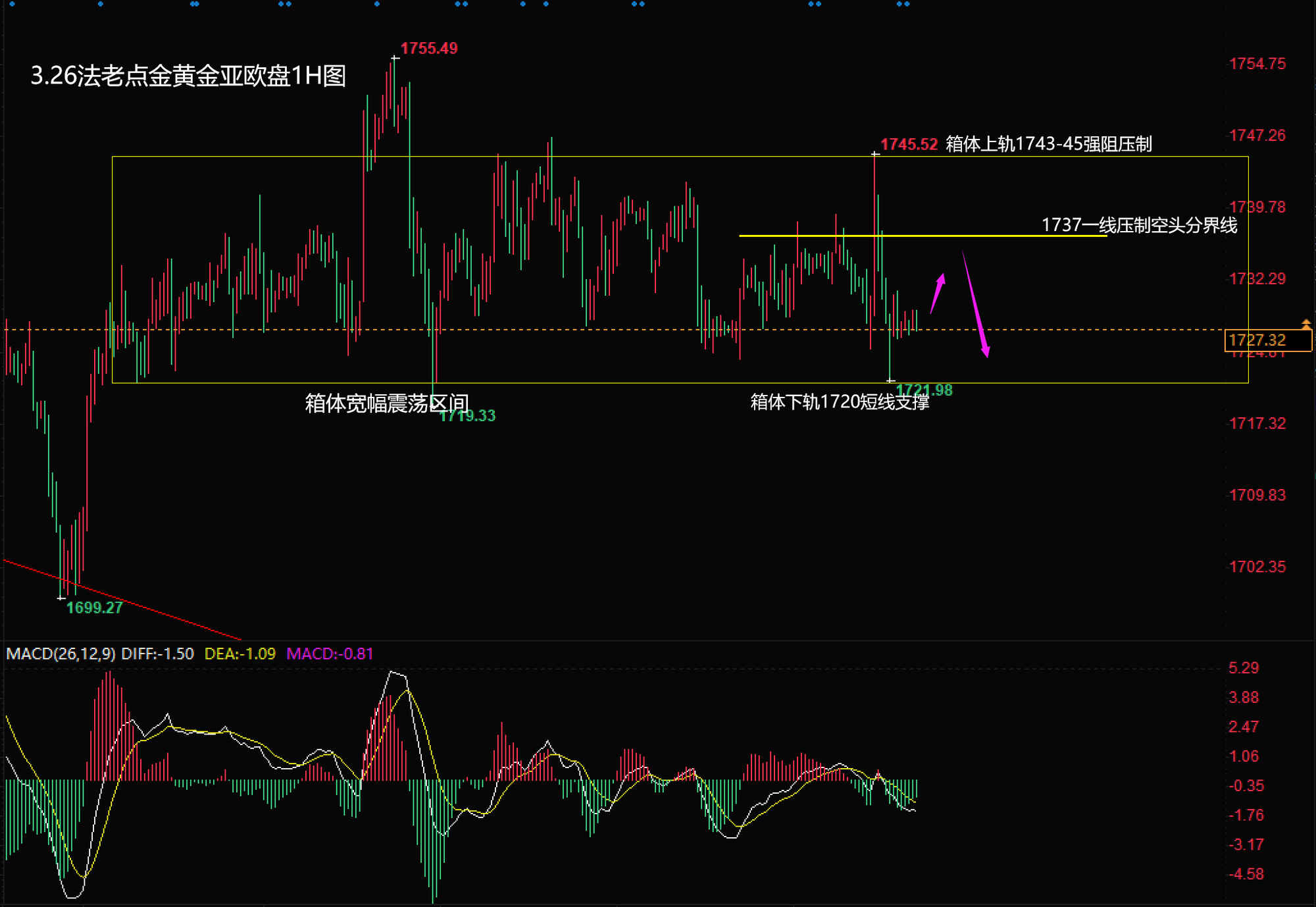Image resolution: width=1316 pixels, height=907 pixels.
Task: Click the cross marker at the 1699.27 low
Action: pos(61,598)
